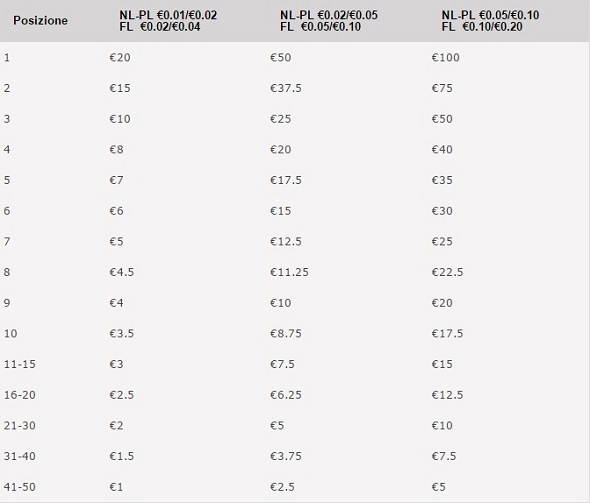This screenshot has height=503, width=590.
Task: Select the NL-PL €0.02/€0.05 column header
Action: pos(329,21)
